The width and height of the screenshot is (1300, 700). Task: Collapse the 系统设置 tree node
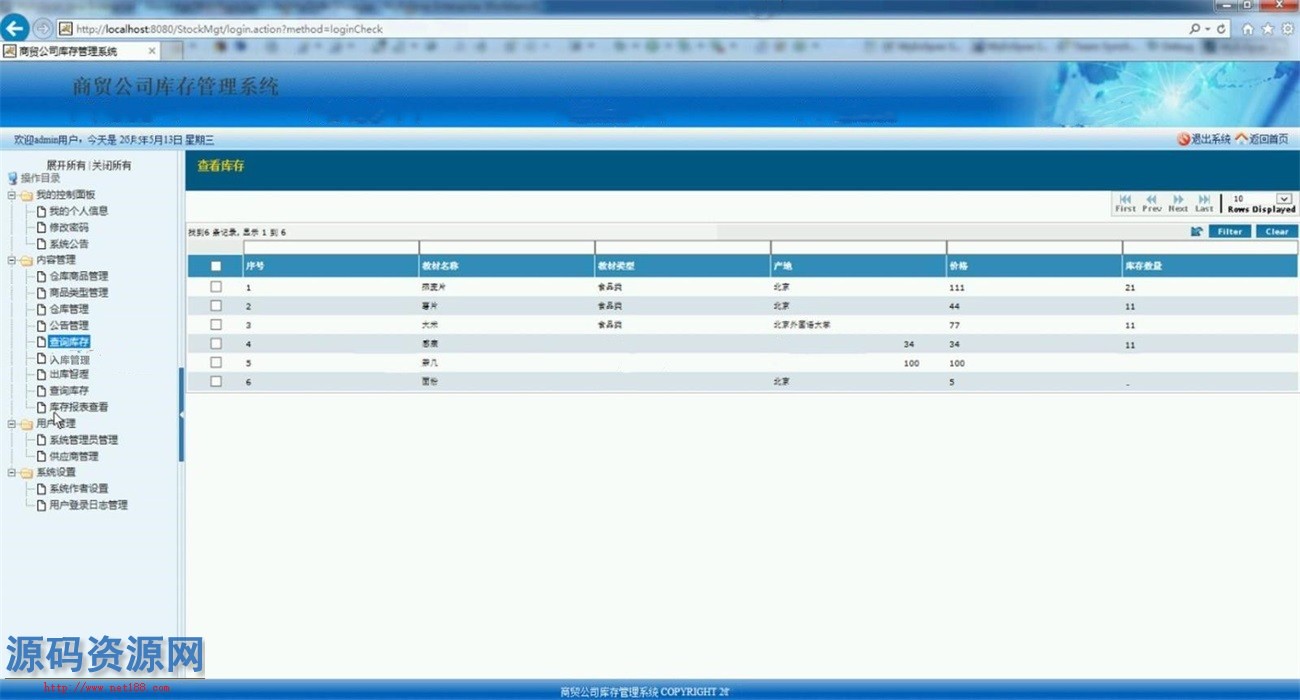click(x=12, y=473)
